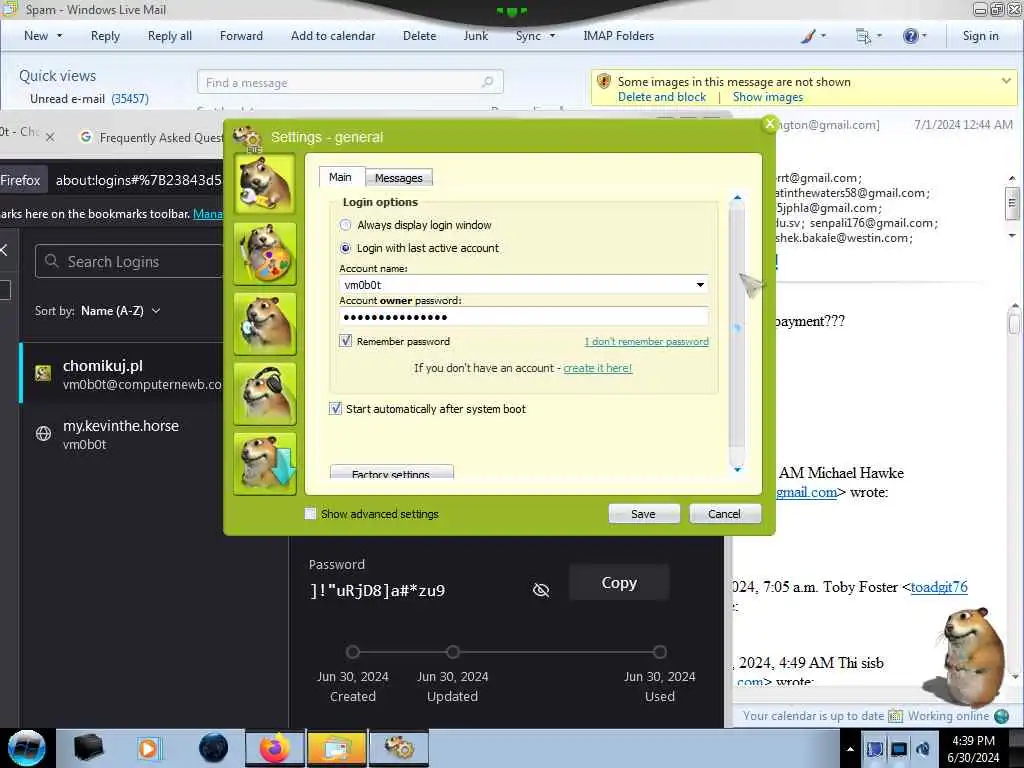Click the Windows Start orb
Screen dimensions: 1024x768
coord(27,748)
